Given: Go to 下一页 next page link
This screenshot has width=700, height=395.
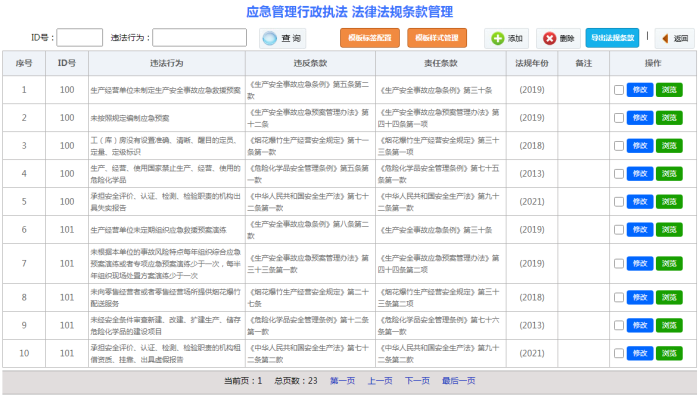Looking at the screenshot, I should click(417, 381).
